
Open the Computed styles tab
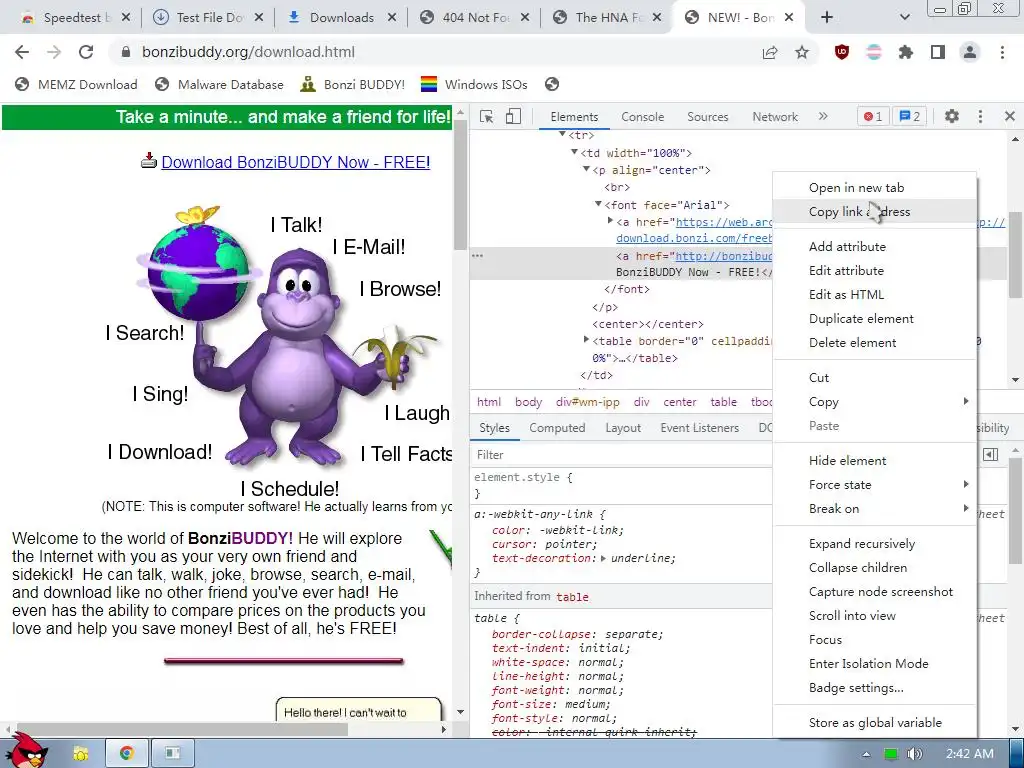tap(557, 428)
